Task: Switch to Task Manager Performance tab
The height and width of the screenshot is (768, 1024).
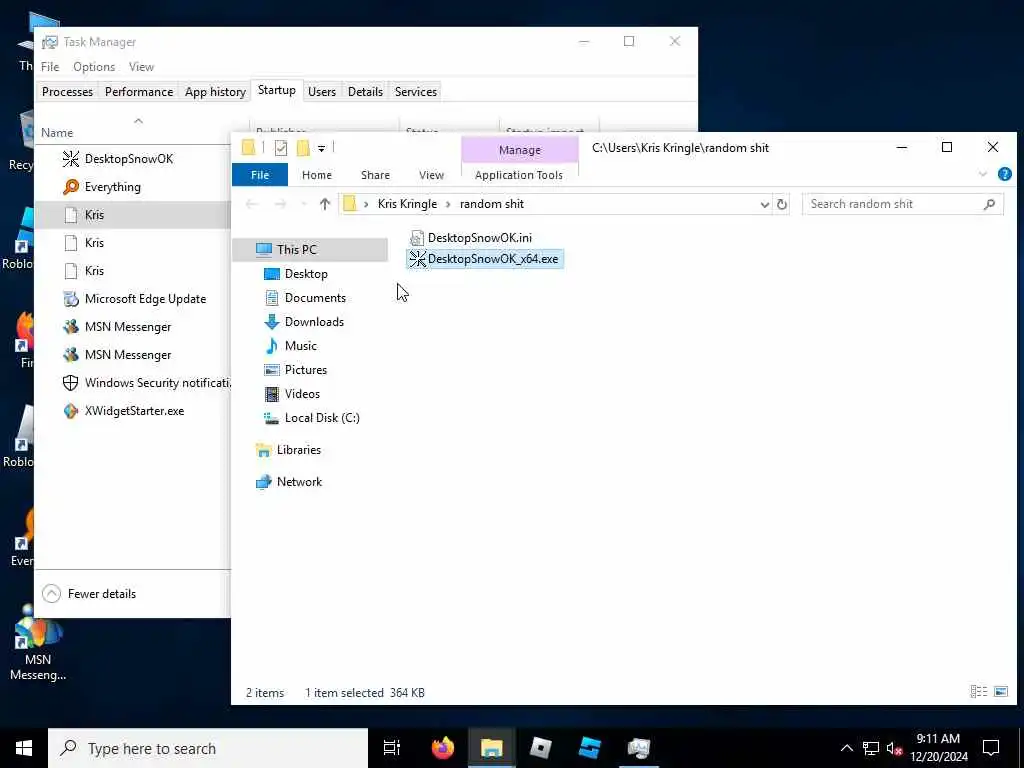Action: (x=139, y=92)
